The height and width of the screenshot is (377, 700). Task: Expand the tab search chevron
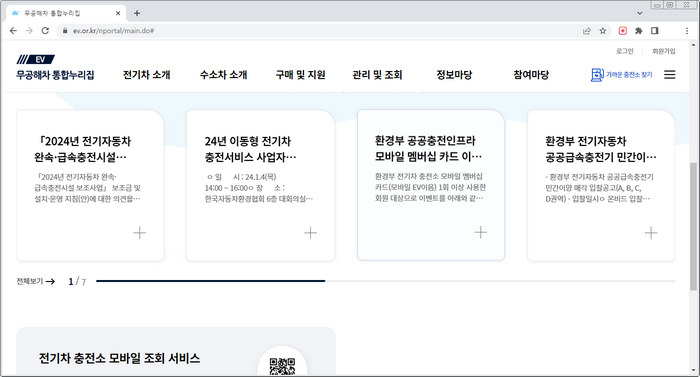(x=640, y=13)
